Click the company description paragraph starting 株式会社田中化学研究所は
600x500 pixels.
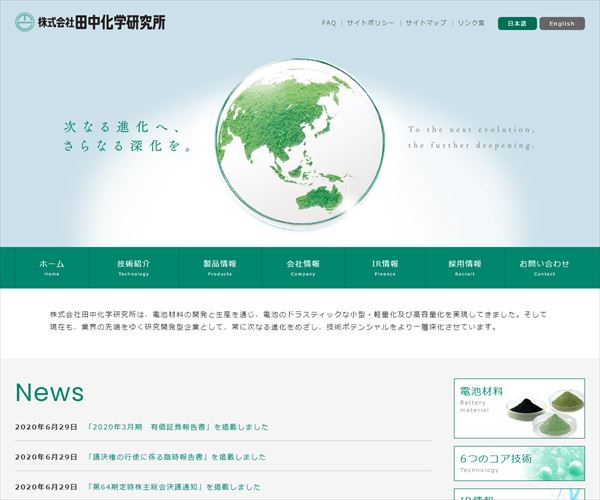(x=298, y=321)
